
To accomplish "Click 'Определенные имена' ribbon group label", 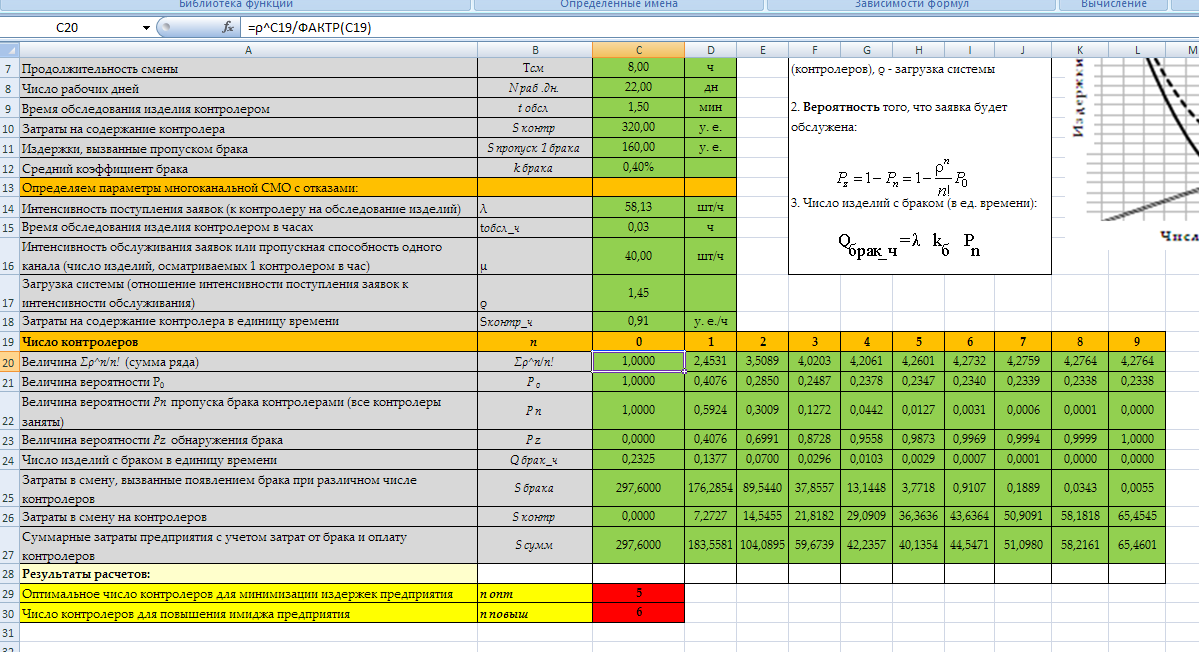I will [619, 5].
